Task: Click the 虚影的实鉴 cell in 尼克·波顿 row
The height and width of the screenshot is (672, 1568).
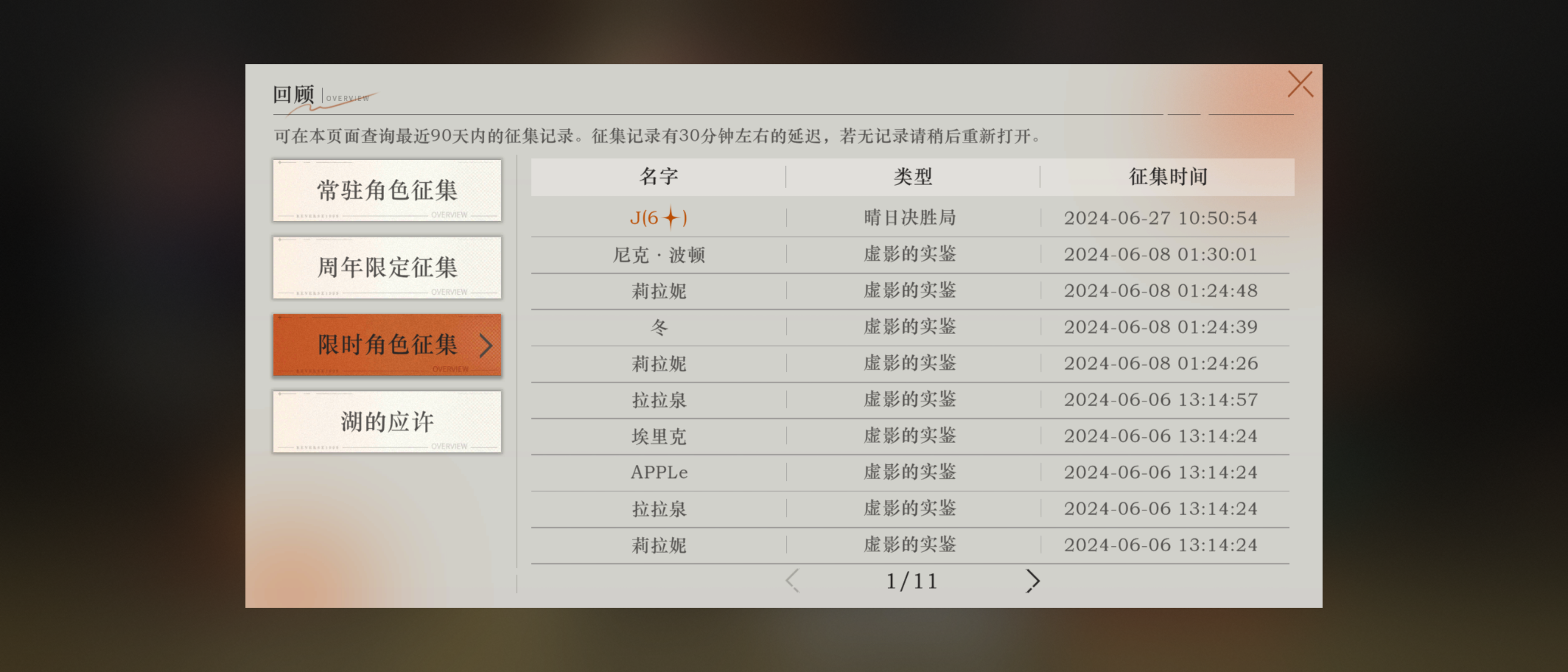Action: [910, 254]
